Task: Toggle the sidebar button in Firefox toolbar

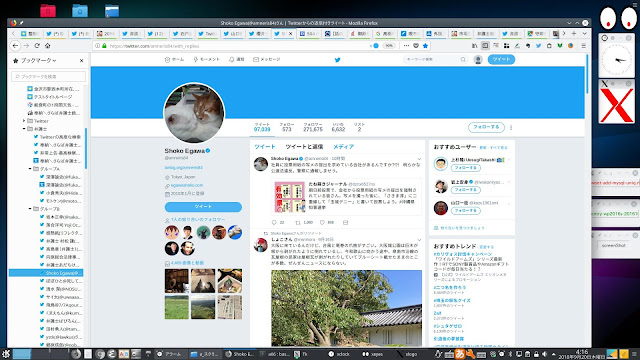Action: pos(485,46)
